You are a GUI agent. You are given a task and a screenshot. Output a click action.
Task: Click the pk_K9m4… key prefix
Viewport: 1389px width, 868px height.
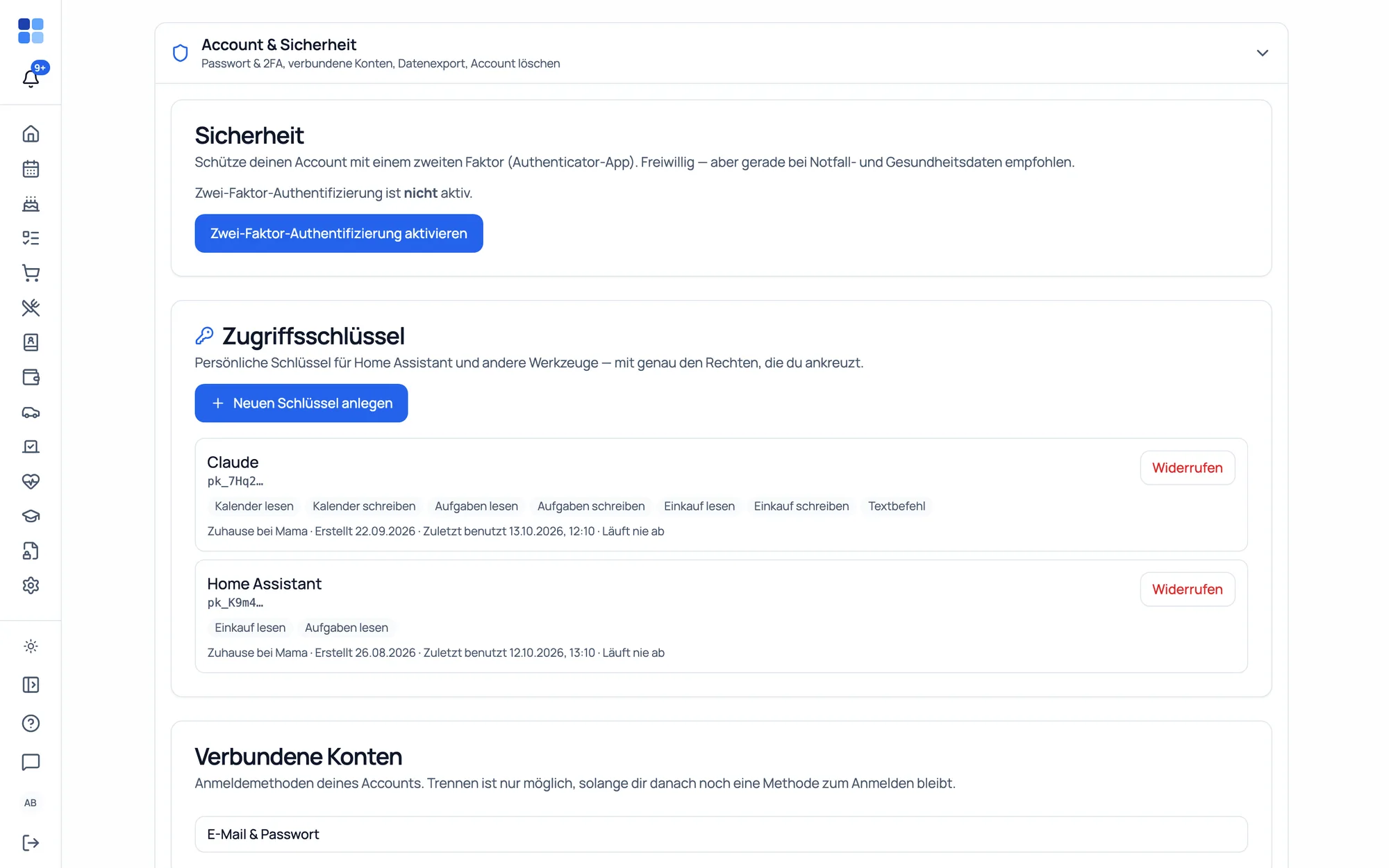(x=235, y=603)
